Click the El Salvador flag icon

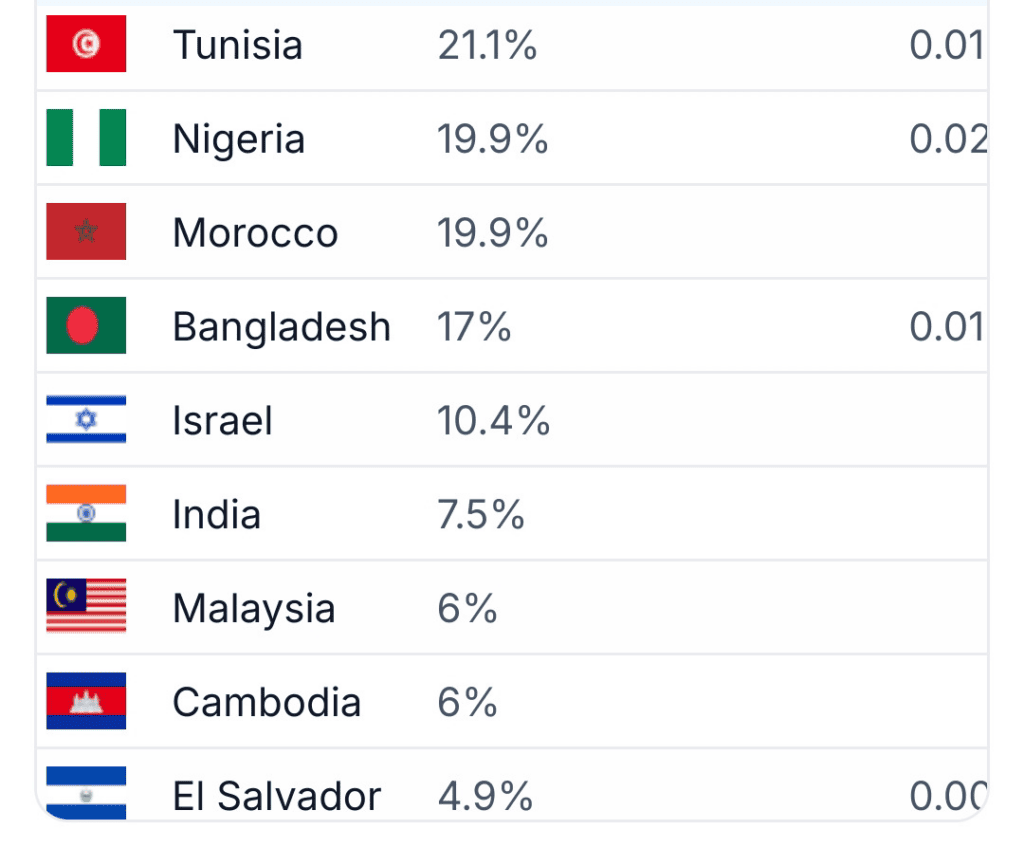click(86, 793)
